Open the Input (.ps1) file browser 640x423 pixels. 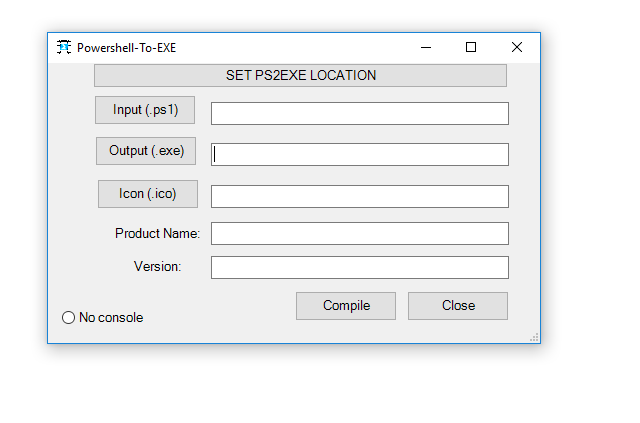(x=145, y=110)
